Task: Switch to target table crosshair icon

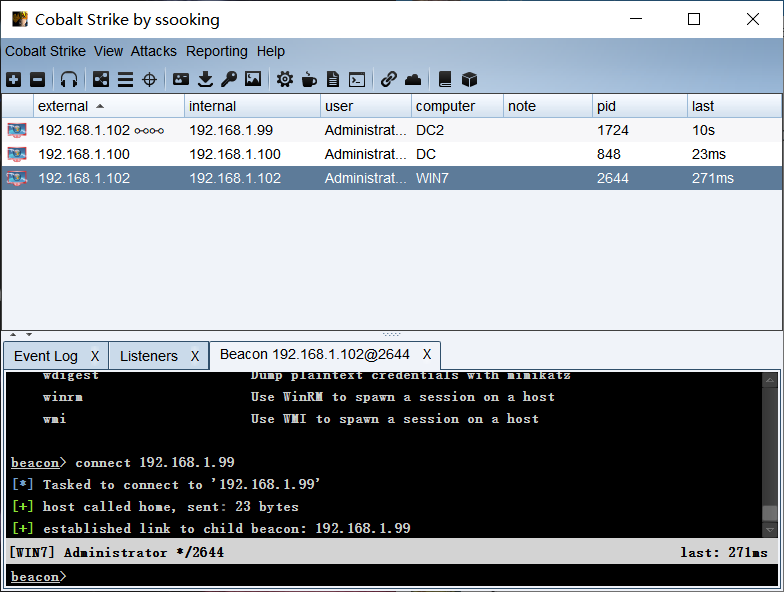Action: pyautogui.click(x=150, y=79)
